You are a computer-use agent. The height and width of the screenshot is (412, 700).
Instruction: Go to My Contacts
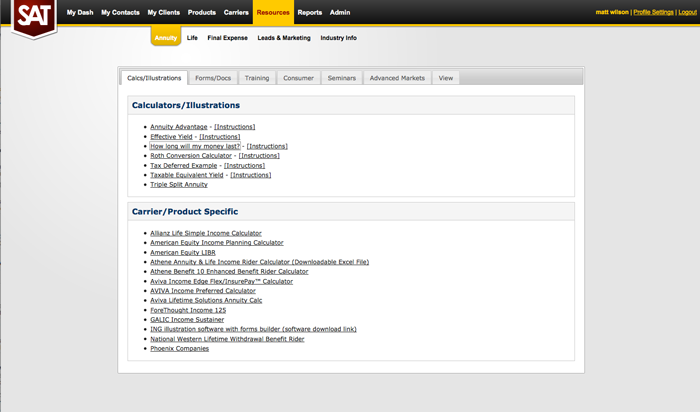tap(120, 12)
